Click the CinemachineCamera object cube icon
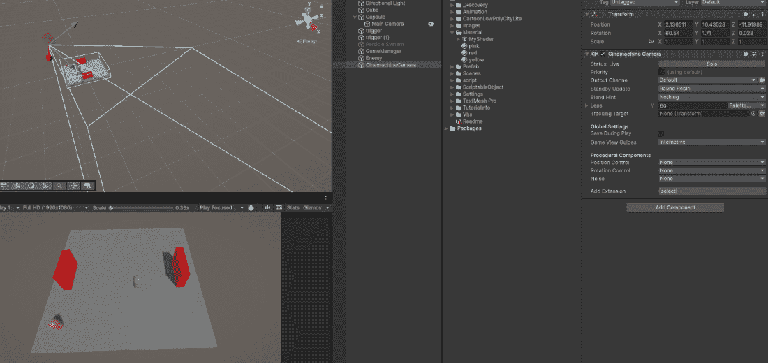 click(361, 65)
